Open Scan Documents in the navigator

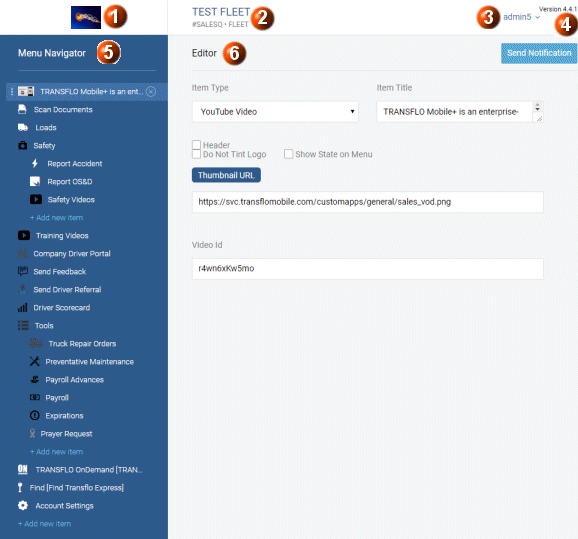coord(63,109)
